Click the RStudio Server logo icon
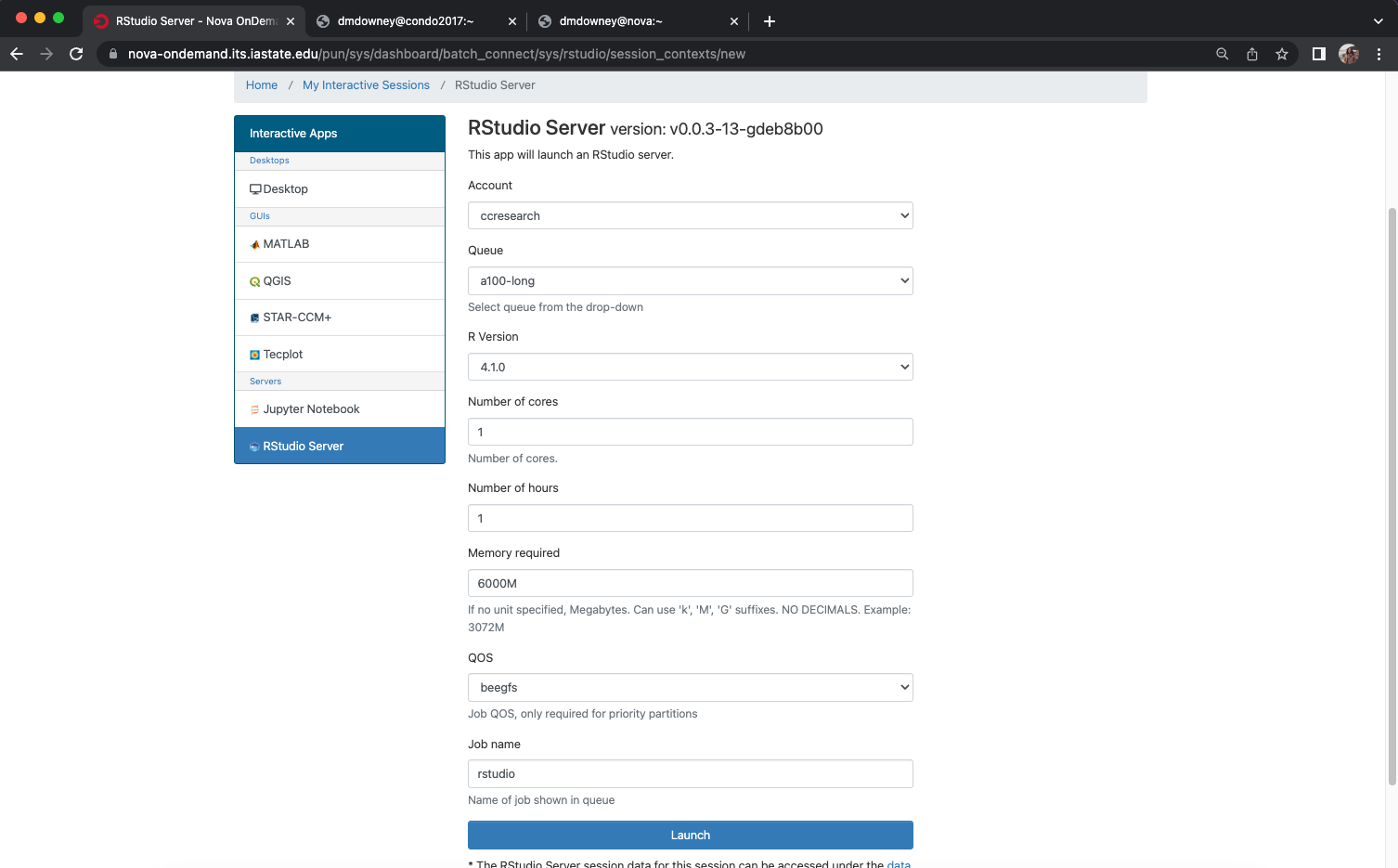The width and height of the screenshot is (1398, 868). pyautogui.click(x=255, y=447)
